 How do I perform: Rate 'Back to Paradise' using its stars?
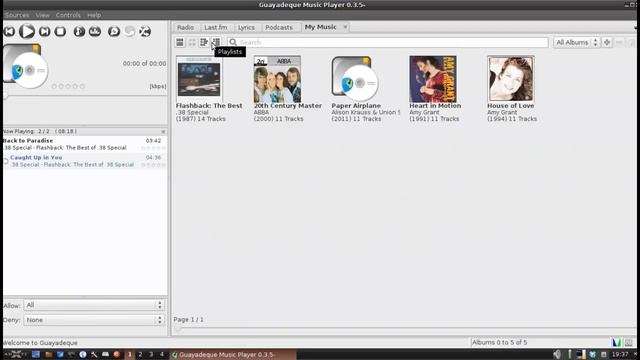tap(153, 148)
